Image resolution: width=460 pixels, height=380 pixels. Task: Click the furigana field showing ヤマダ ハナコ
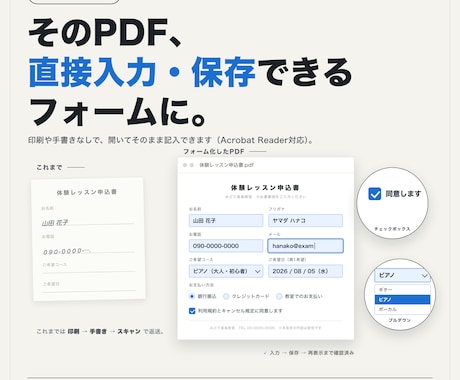305,221
